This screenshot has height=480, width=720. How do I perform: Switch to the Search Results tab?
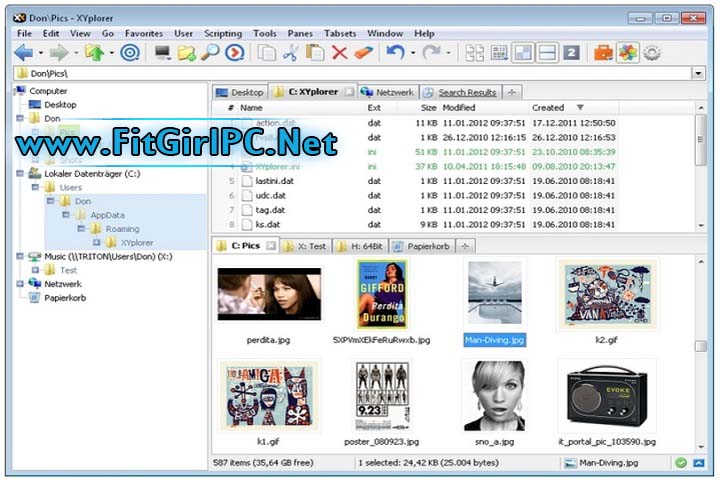tap(460, 92)
